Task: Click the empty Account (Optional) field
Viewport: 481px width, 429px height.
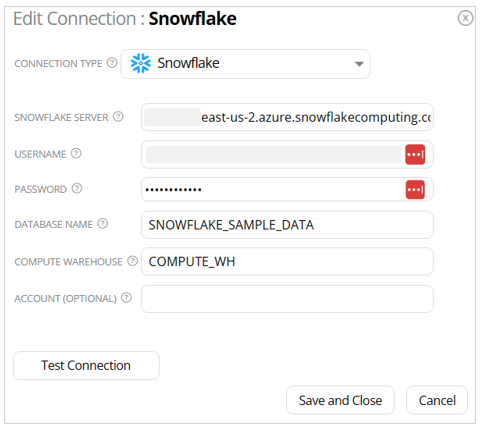Action: pos(287,299)
